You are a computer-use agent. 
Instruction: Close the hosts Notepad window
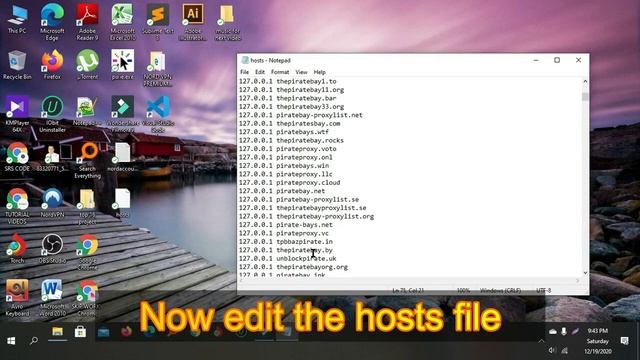[x=578, y=60]
